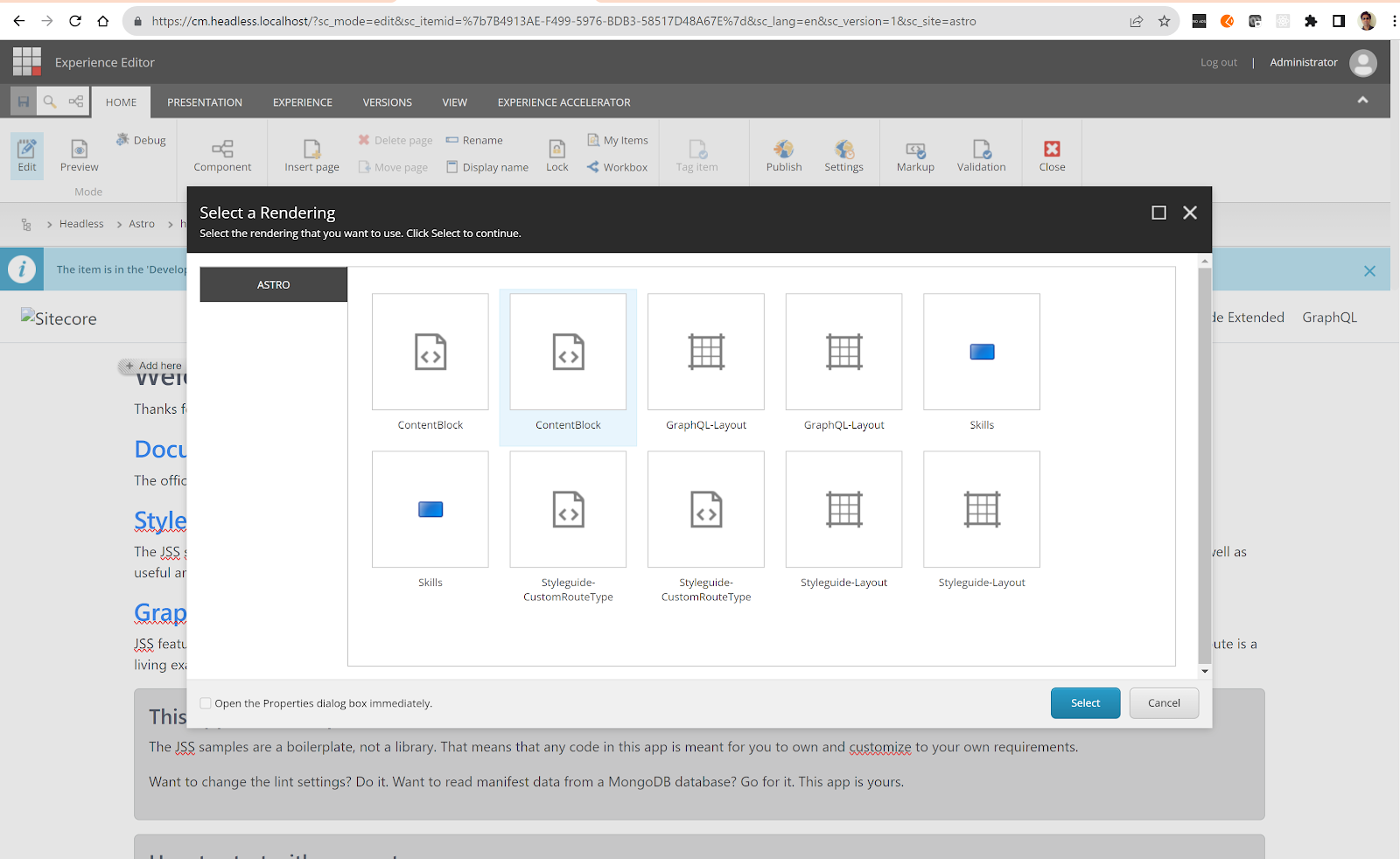Click the share page icon in address bar
The image size is (1400, 859).
click(x=1136, y=21)
